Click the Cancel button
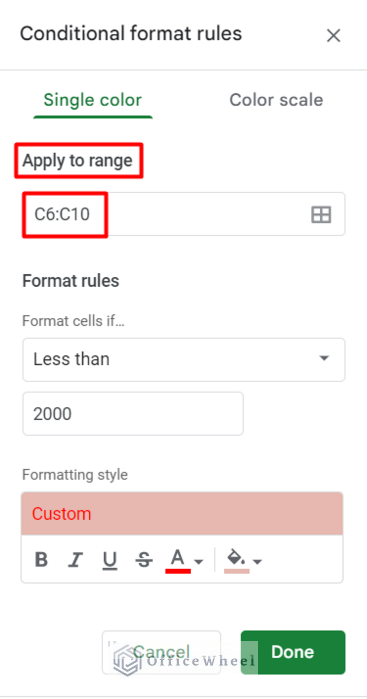367x699 pixels. click(161, 652)
